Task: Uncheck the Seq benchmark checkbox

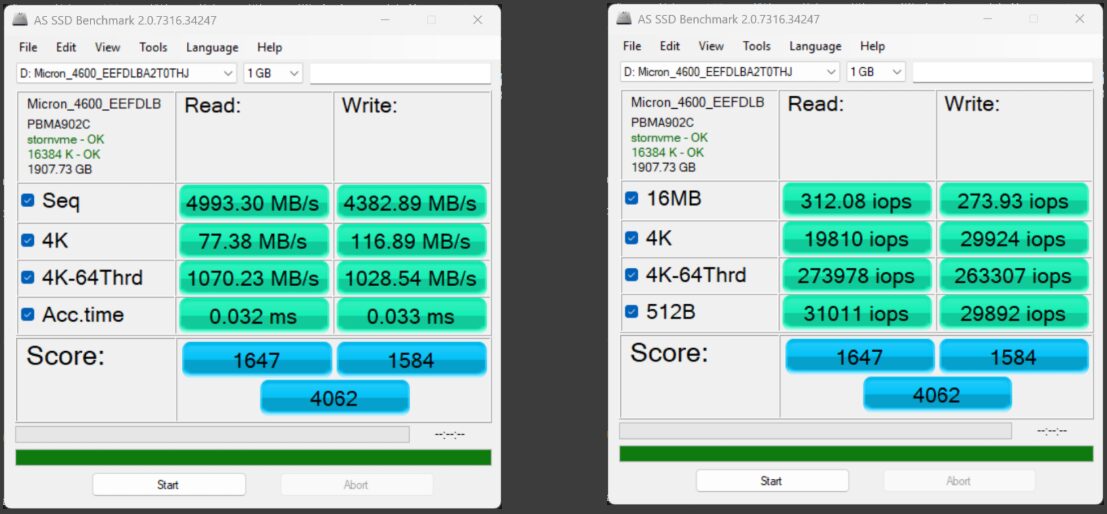Action: click(28, 201)
